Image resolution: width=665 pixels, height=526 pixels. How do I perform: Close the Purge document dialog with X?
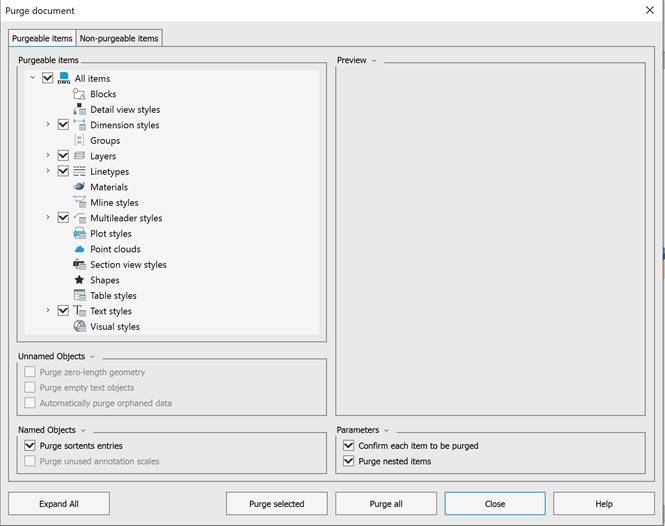click(x=650, y=10)
